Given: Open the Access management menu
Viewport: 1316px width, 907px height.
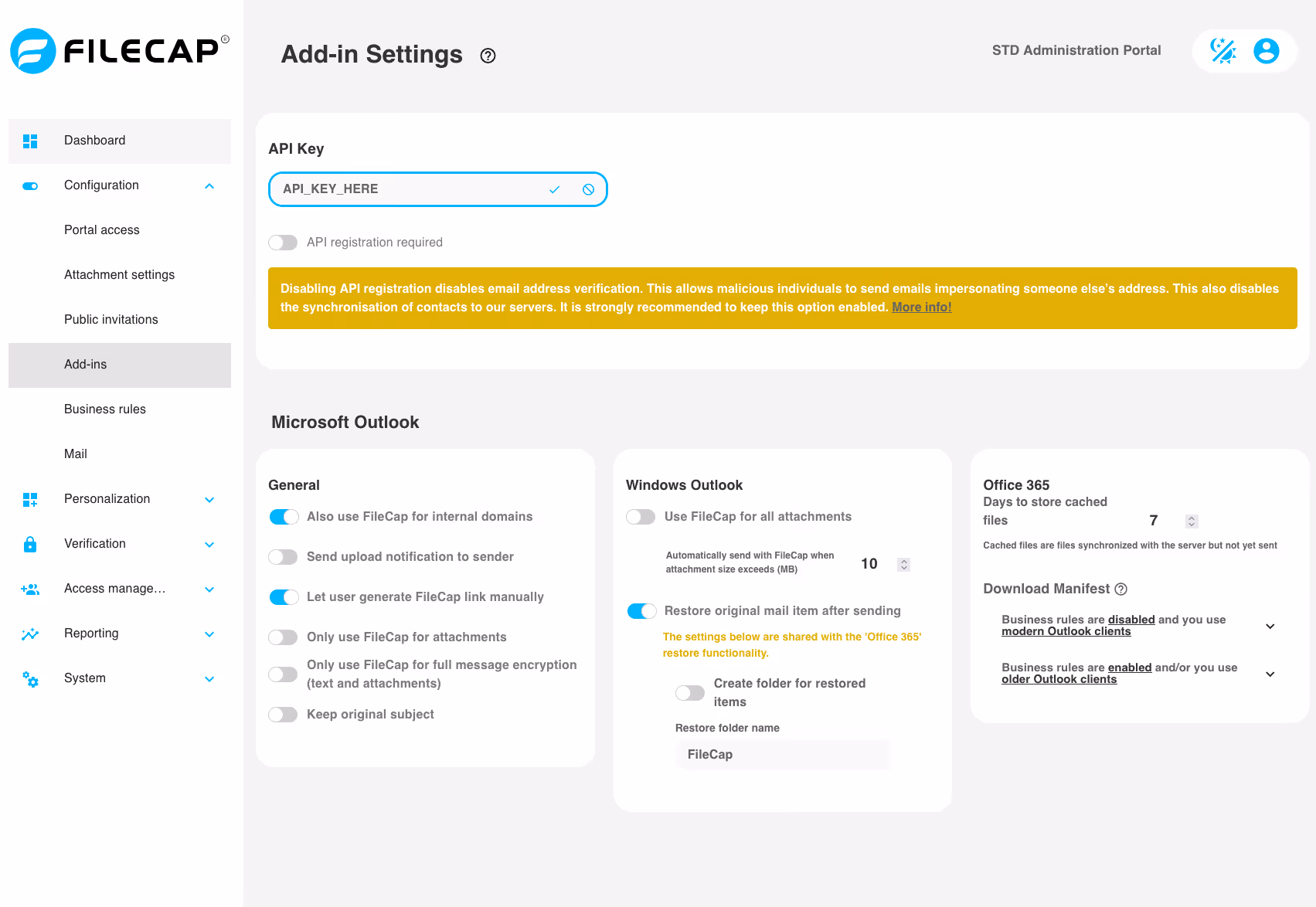Looking at the screenshot, I should click(115, 589).
